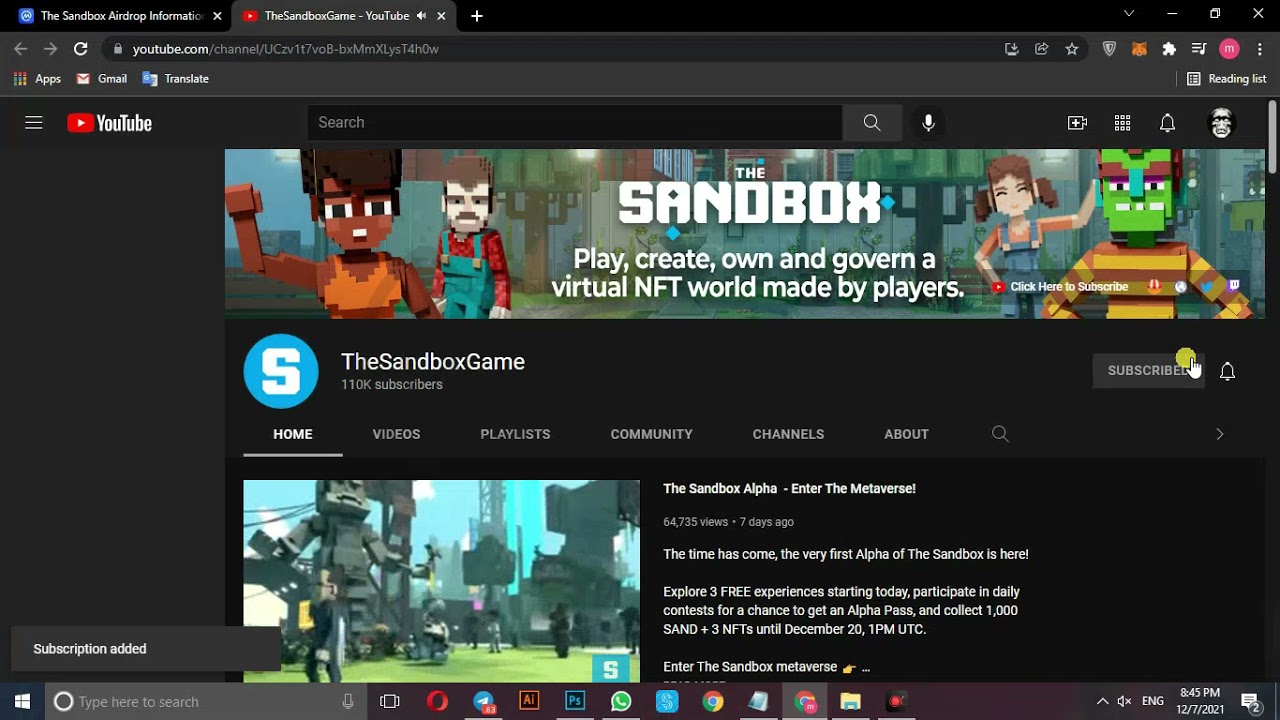Switch to the Community tab
Screen dimensions: 1280x720
651,434
